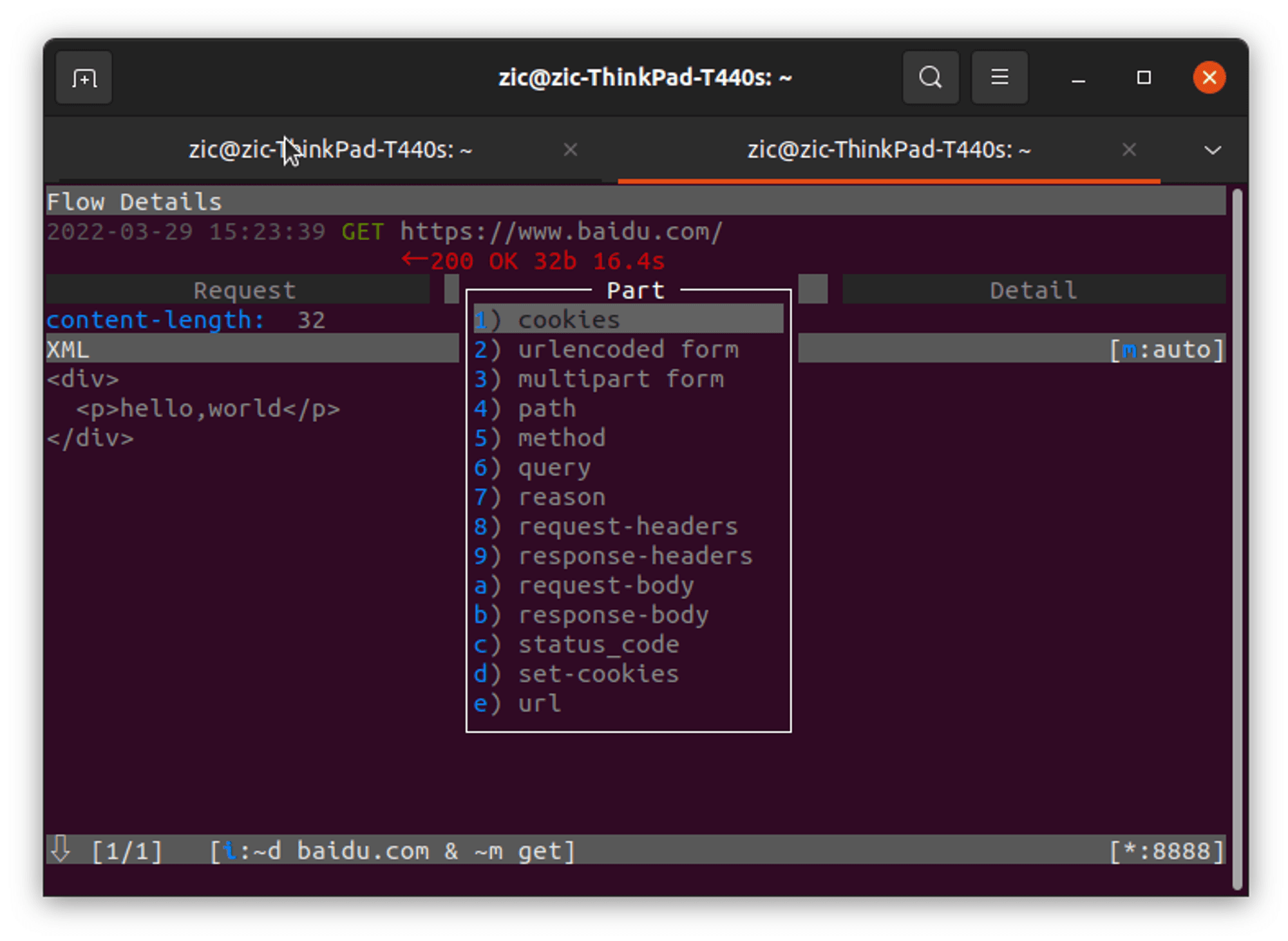Select the second active zic@zic-ThinkPad-T440s terminal tab
1288x941 pixels.
tap(889, 149)
